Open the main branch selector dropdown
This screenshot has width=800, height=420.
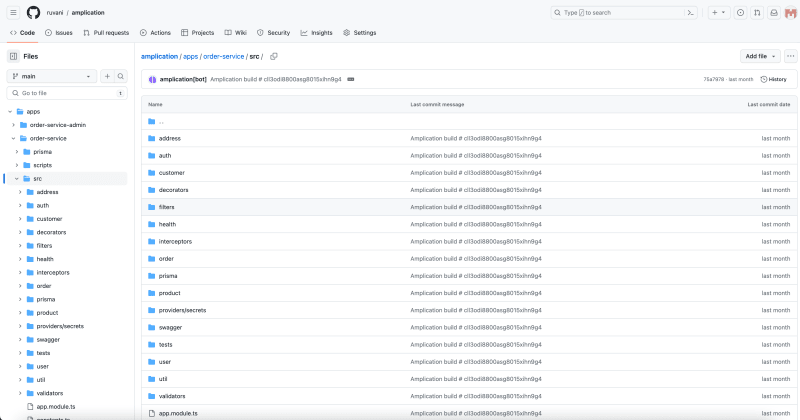[52, 76]
